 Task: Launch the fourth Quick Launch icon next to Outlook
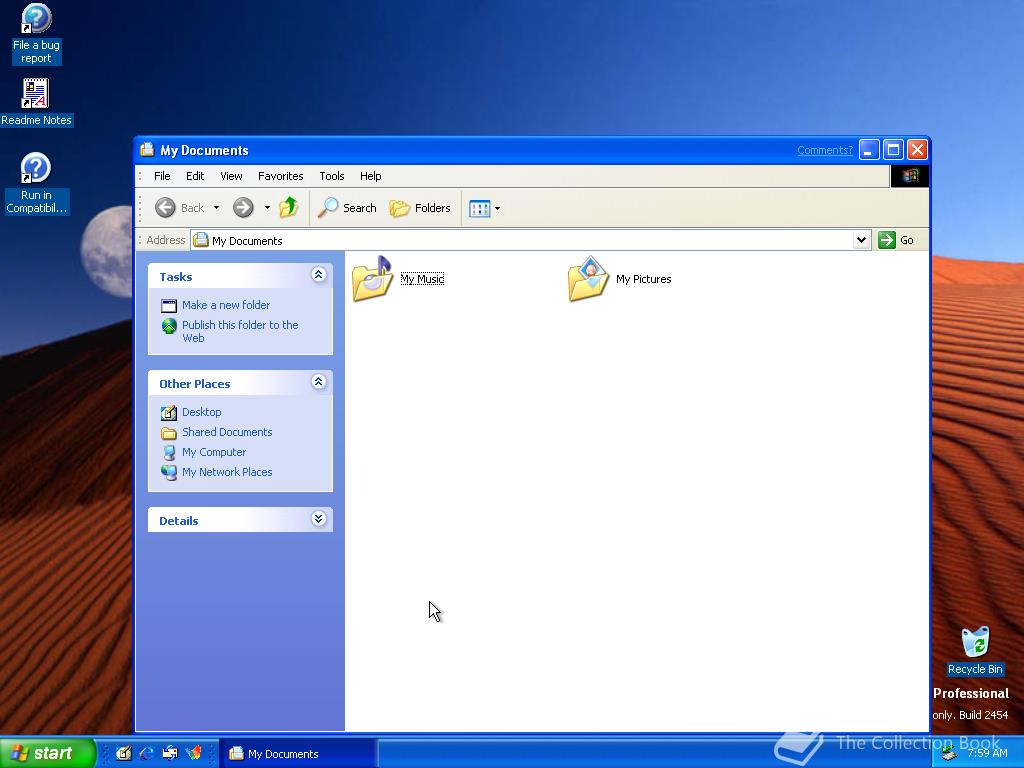194,753
